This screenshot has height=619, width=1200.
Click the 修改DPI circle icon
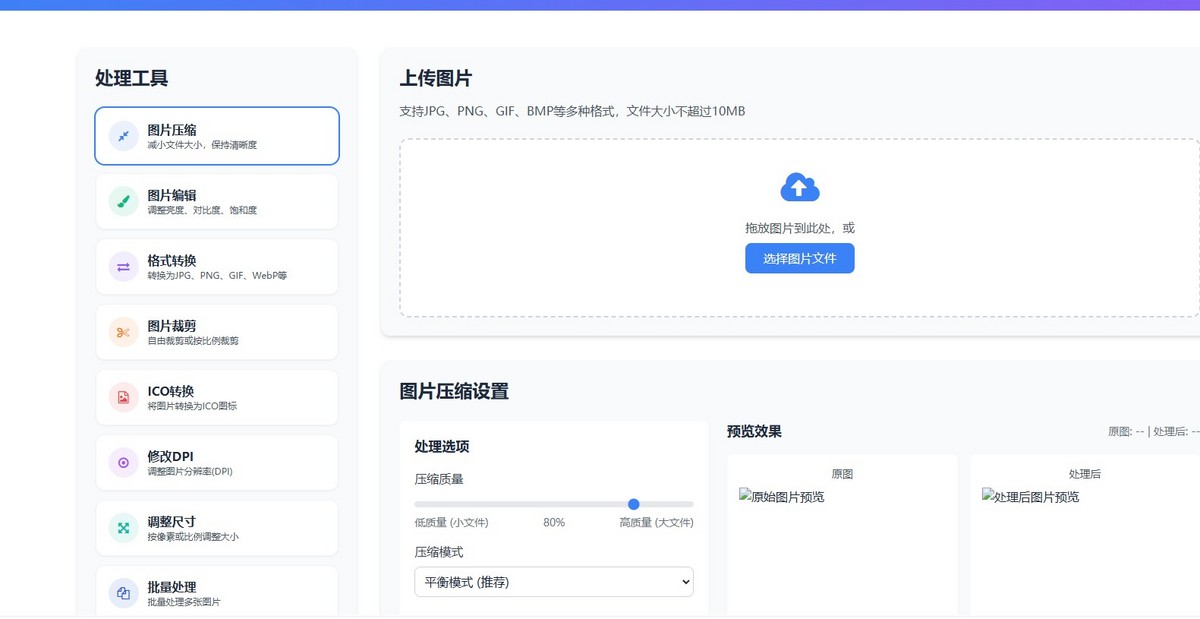[123, 463]
